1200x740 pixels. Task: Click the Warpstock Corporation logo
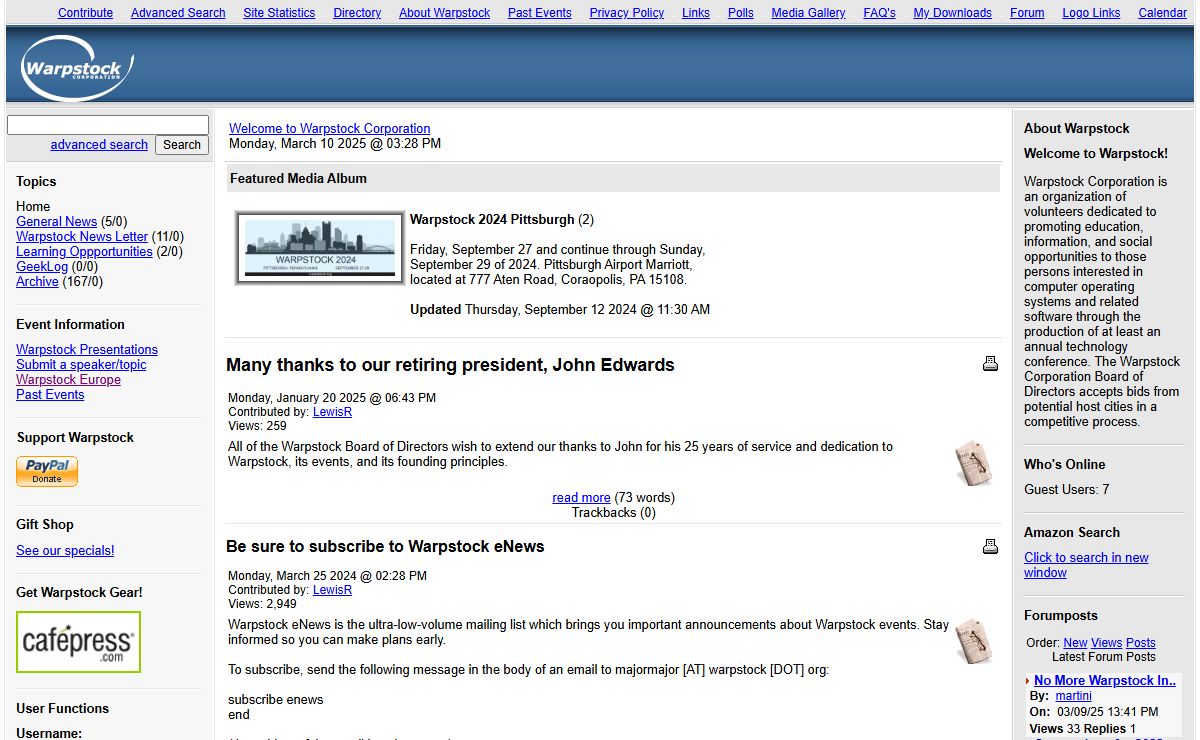(77, 68)
